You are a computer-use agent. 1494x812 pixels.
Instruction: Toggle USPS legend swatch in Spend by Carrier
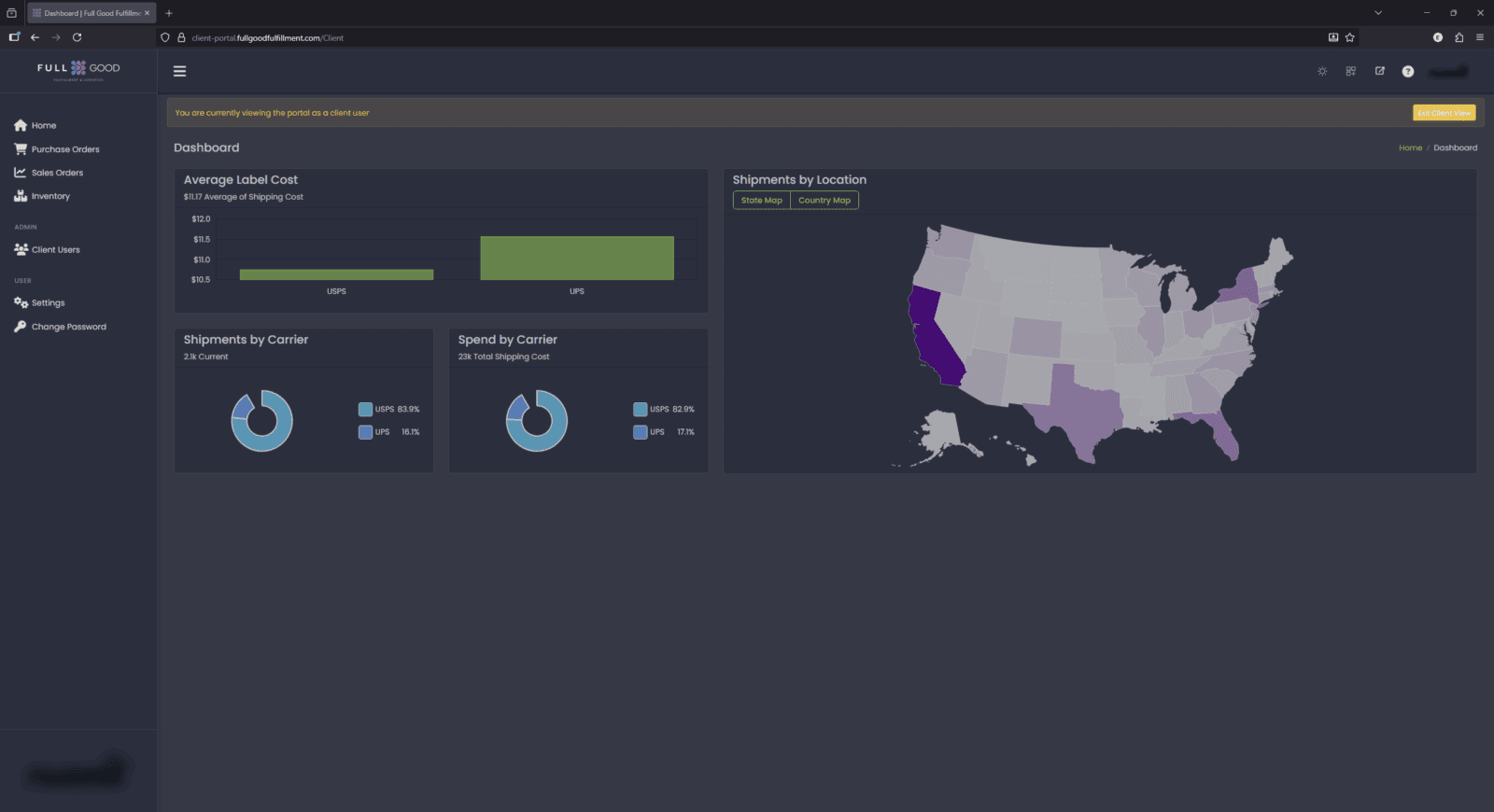pyautogui.click(x=640, y=409)
